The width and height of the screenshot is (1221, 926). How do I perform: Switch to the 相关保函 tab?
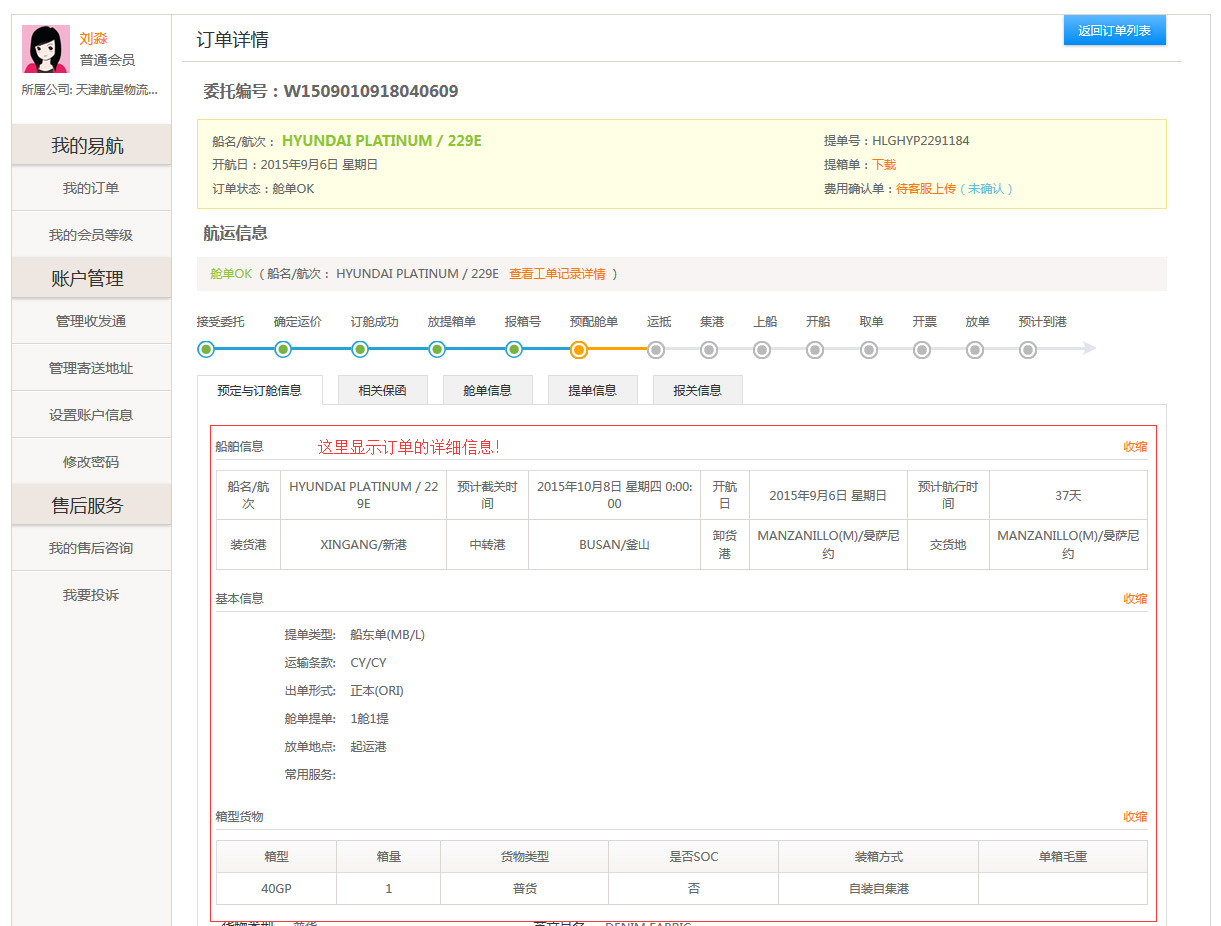tap(383, 390)
